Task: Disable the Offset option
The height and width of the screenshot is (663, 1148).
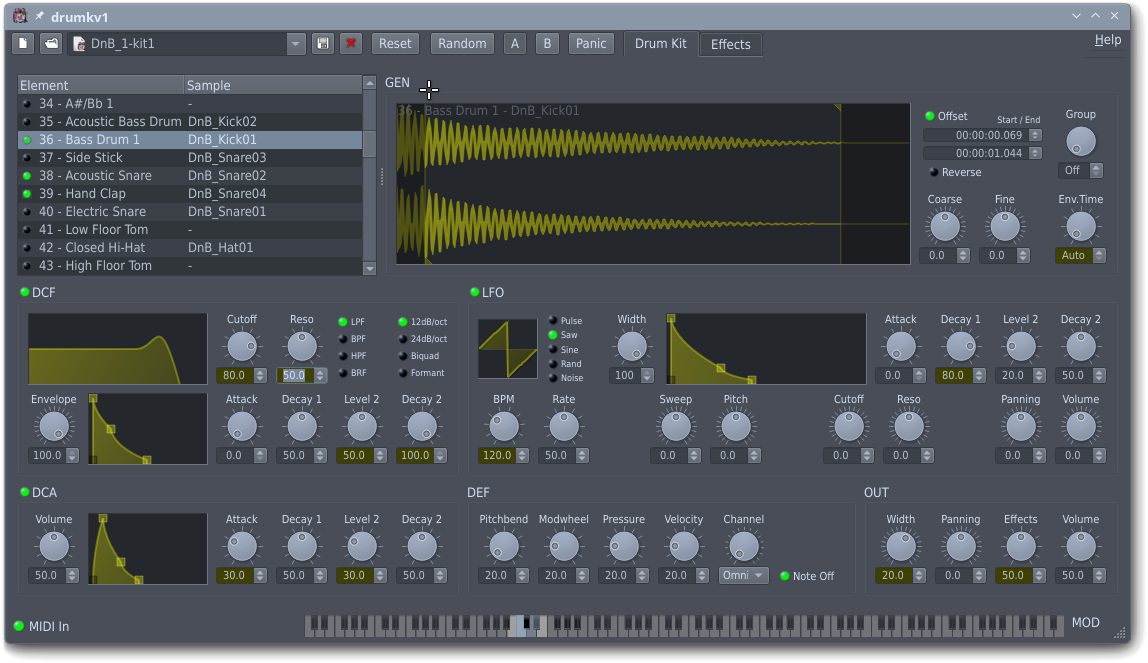Action: [946, 116]
